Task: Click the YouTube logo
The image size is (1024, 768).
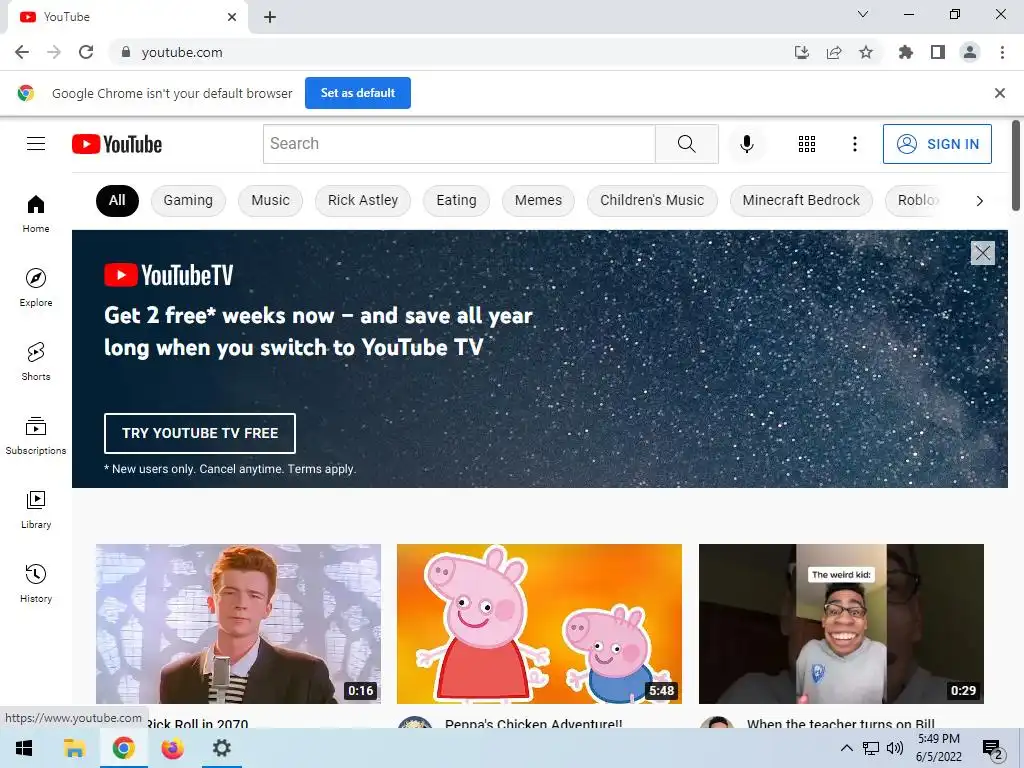Action: [x=117, y=144]
